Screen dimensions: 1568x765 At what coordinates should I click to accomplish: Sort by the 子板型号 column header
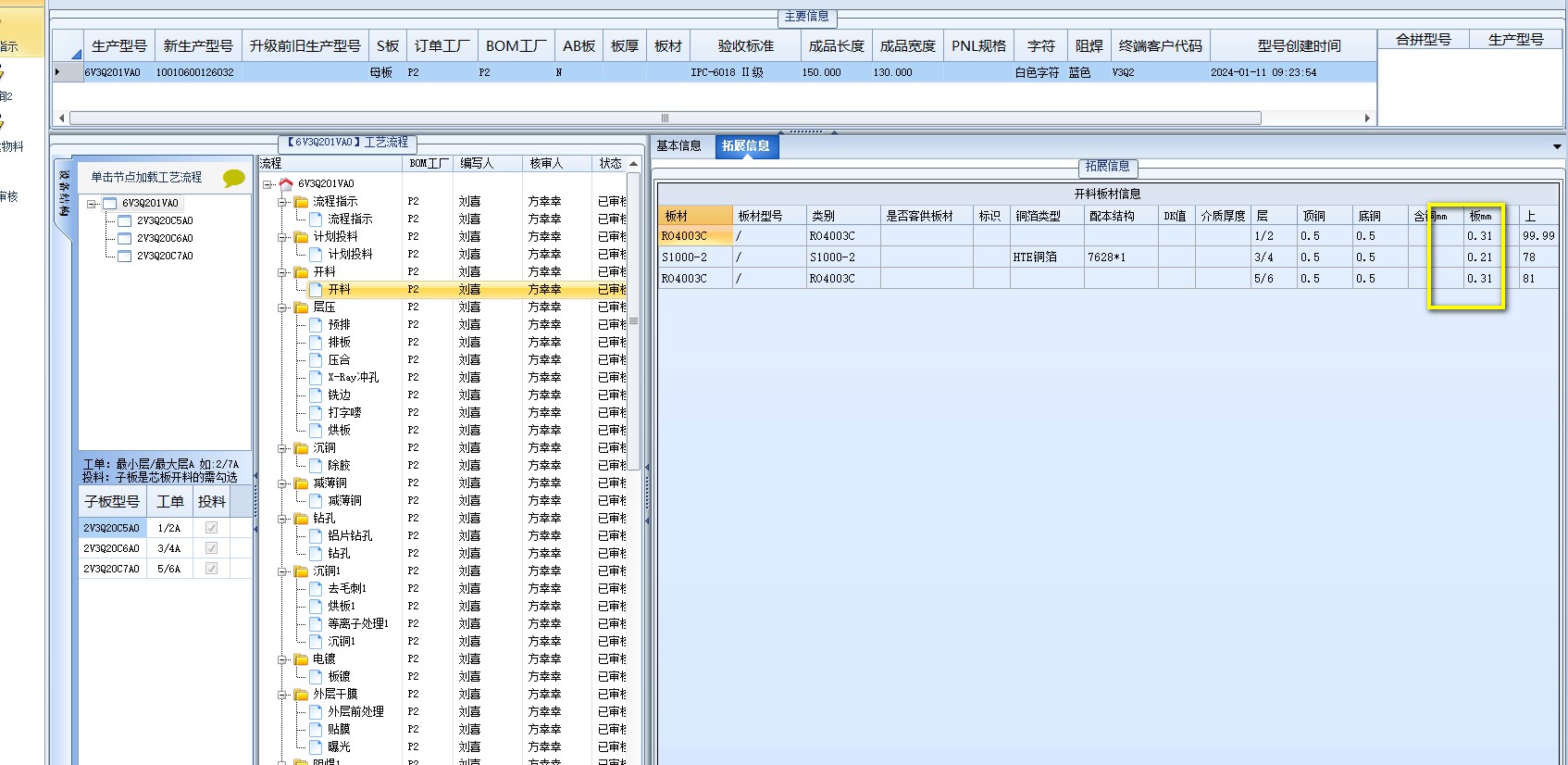click(x=112, y=501)
